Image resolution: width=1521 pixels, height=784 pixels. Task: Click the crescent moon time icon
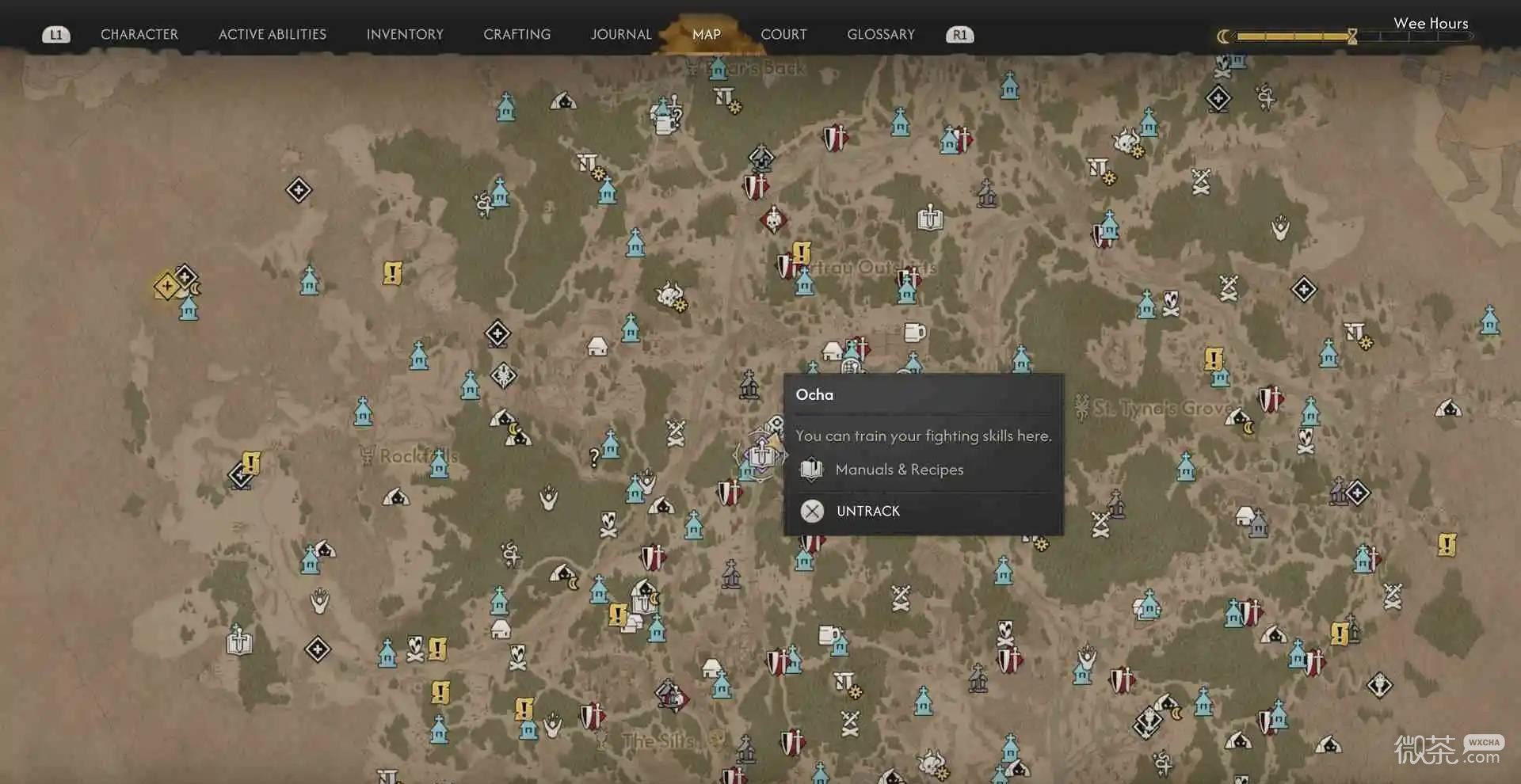(x=1224, y=36)
